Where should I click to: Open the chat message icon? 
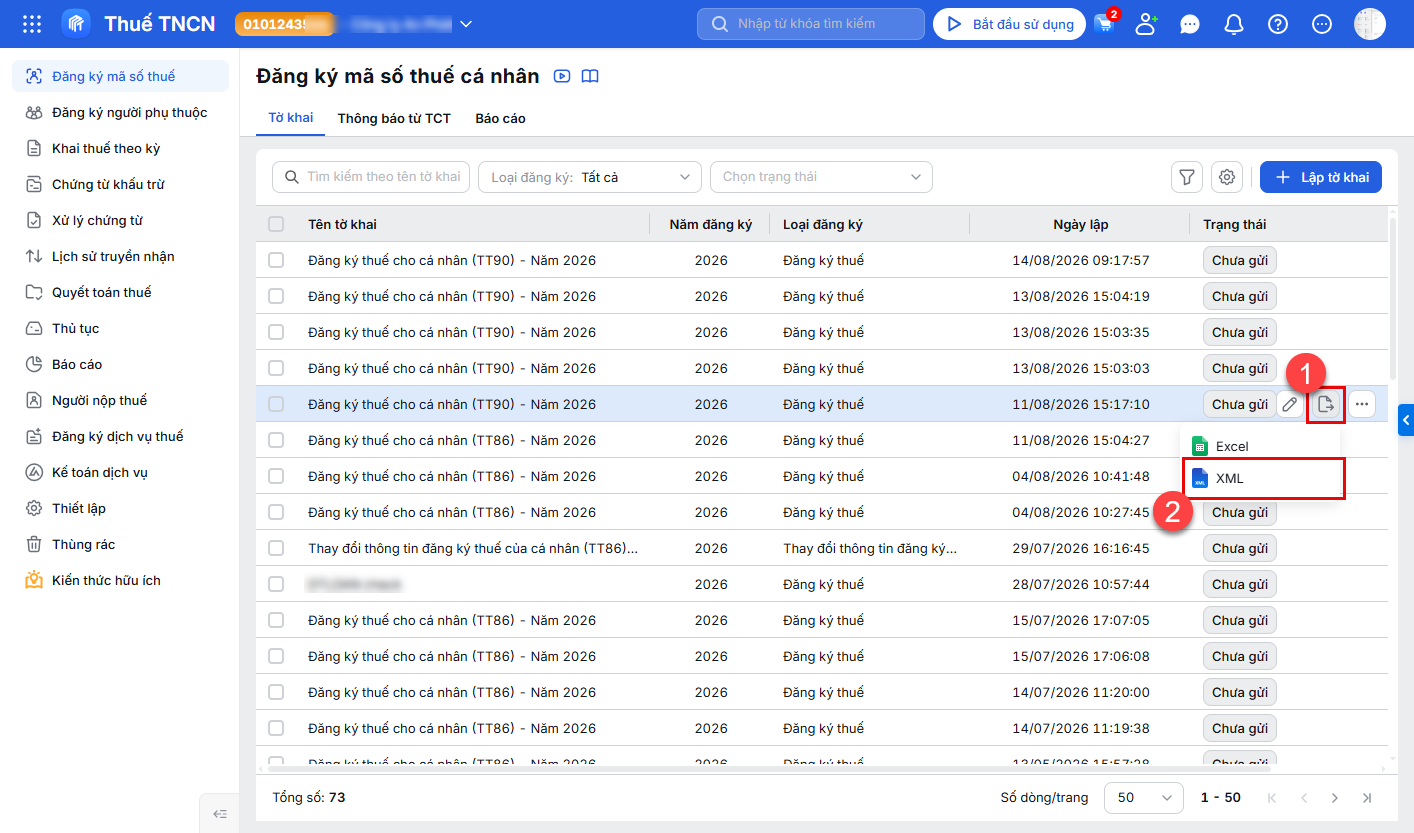click(1190, 24)
